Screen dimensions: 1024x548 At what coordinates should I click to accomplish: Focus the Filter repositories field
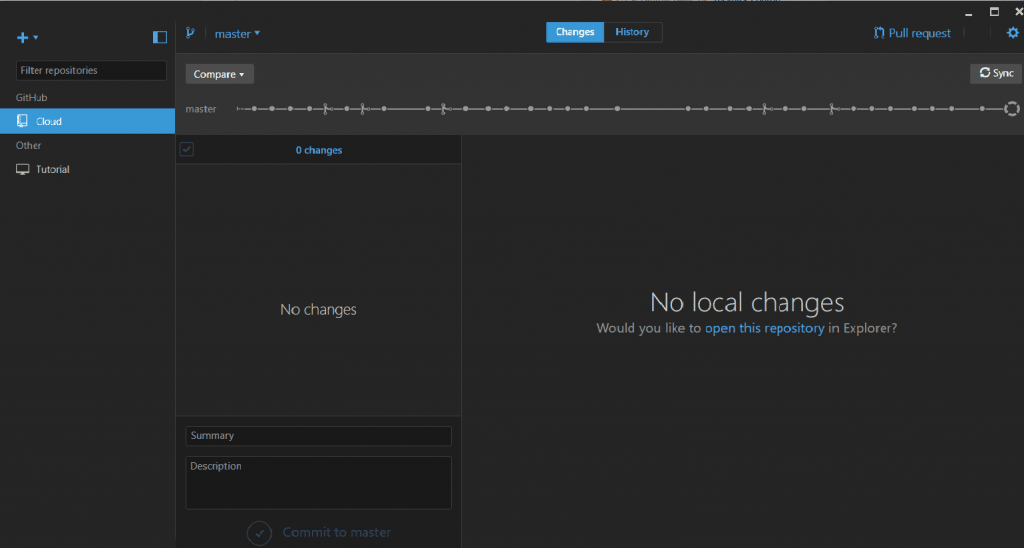point(91,71)
